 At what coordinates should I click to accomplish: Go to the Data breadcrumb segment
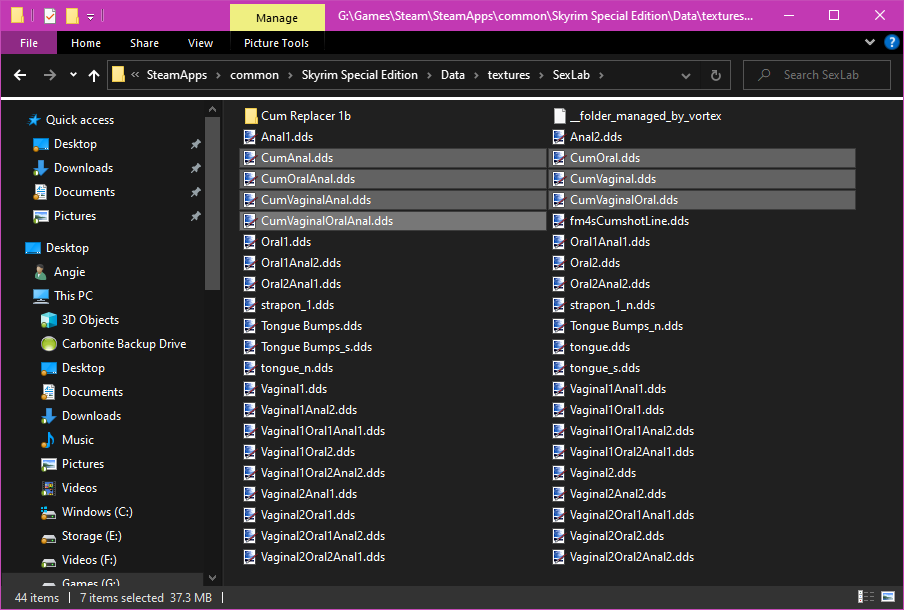tap(453, 75)
